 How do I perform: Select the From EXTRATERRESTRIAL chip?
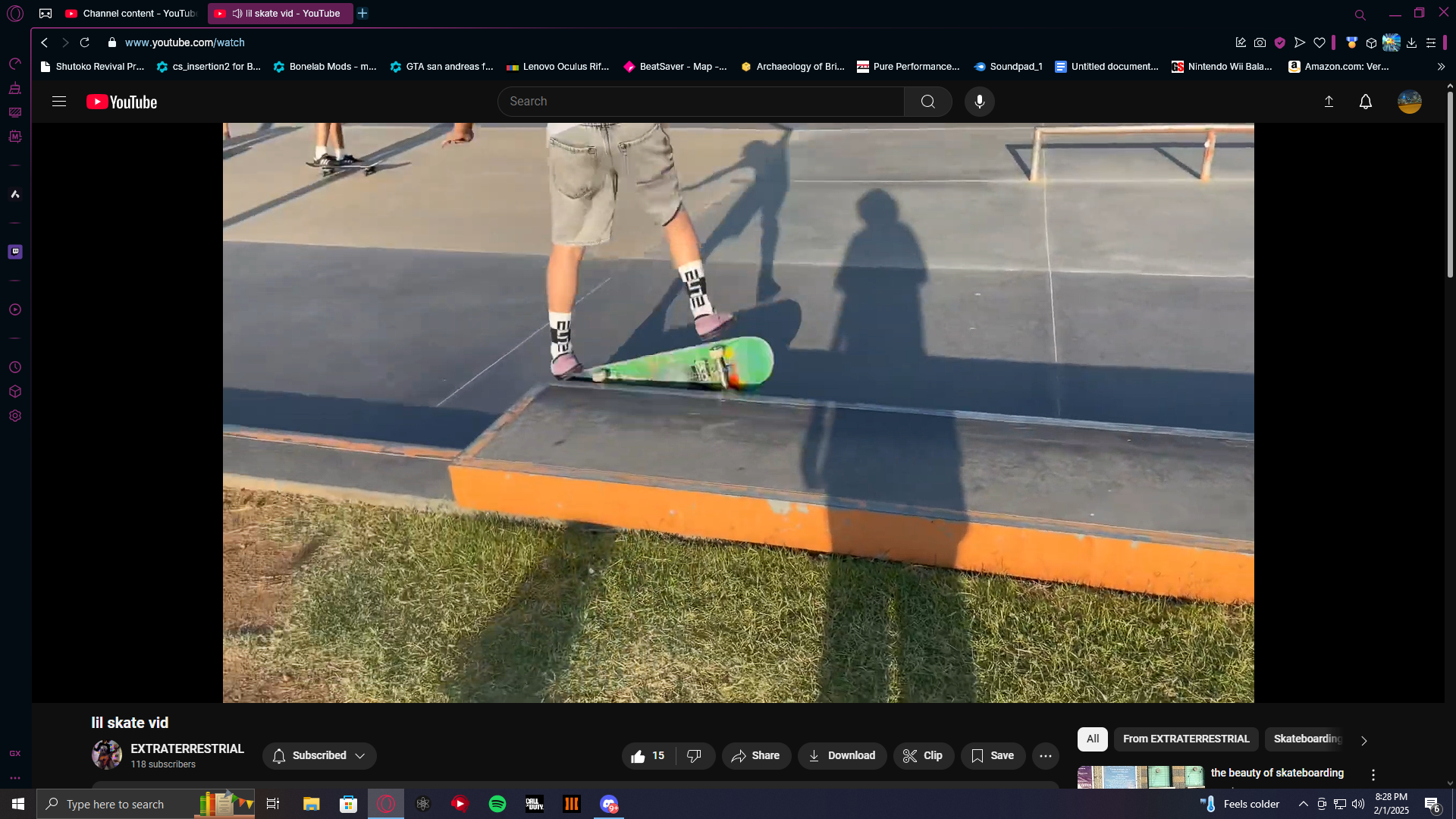coord(1185,739)
